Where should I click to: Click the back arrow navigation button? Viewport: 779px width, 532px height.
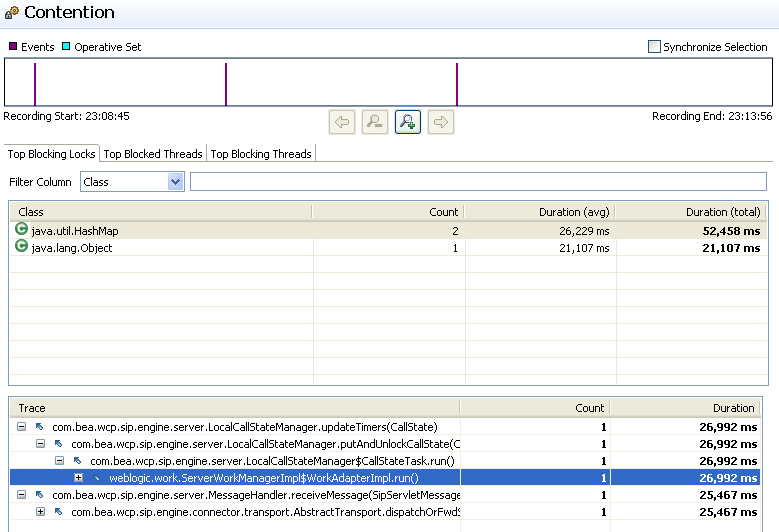(x=342, y=122)
